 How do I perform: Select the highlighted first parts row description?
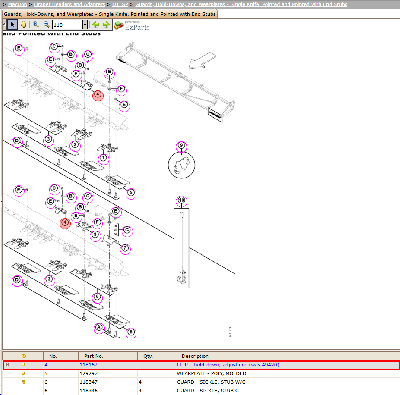click(228, 365)
